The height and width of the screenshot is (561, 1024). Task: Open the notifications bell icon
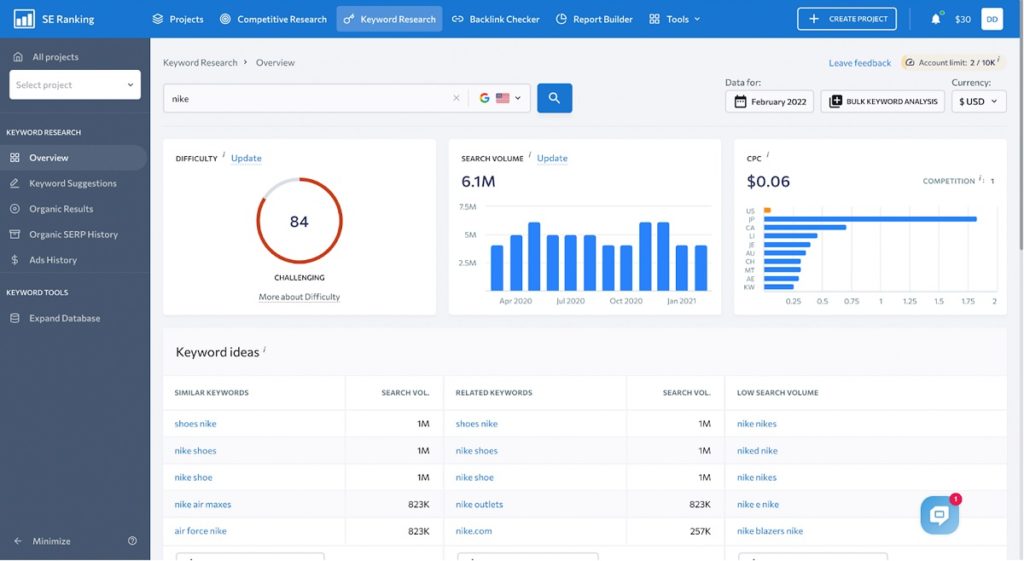(x=936, y=19)
